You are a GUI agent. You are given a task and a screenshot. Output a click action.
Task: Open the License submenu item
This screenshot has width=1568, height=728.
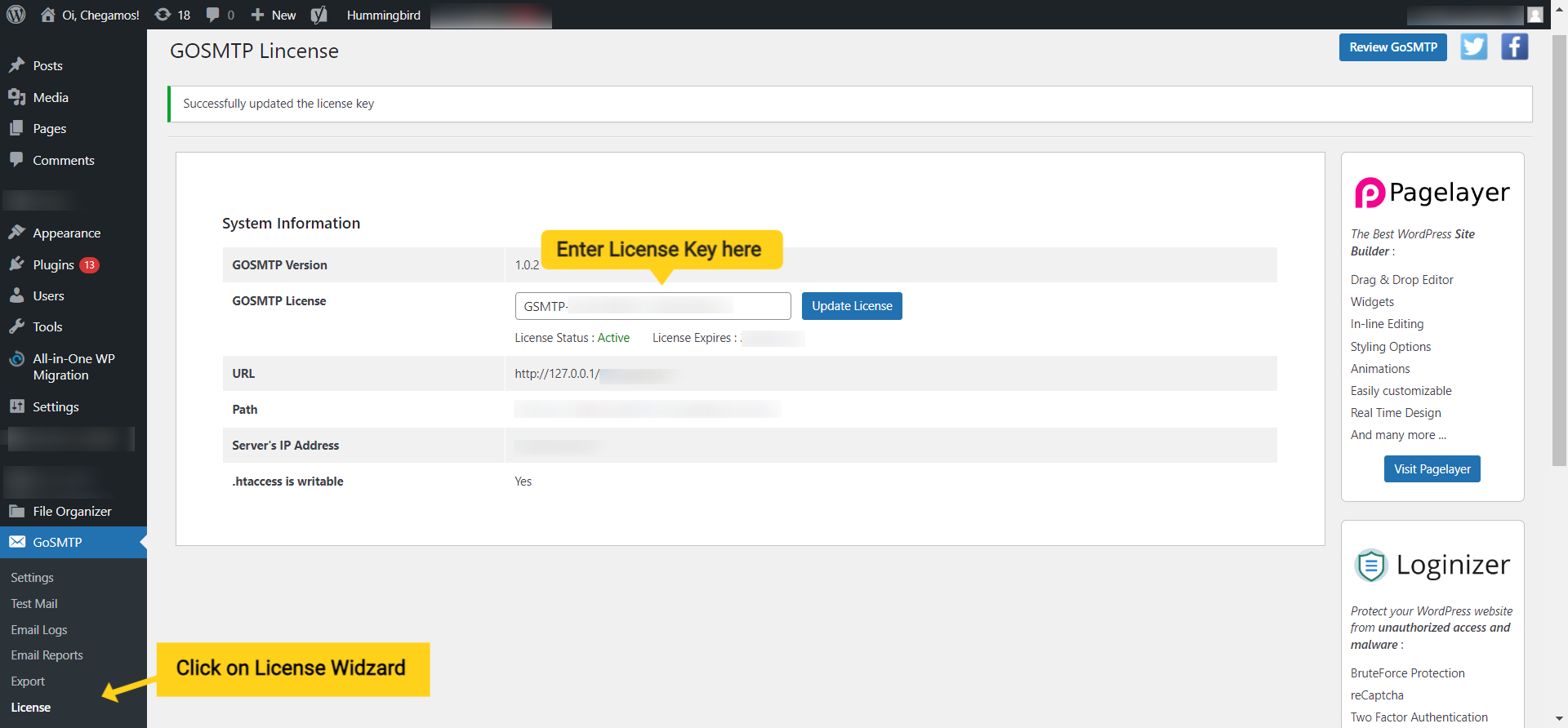point(31,708)
